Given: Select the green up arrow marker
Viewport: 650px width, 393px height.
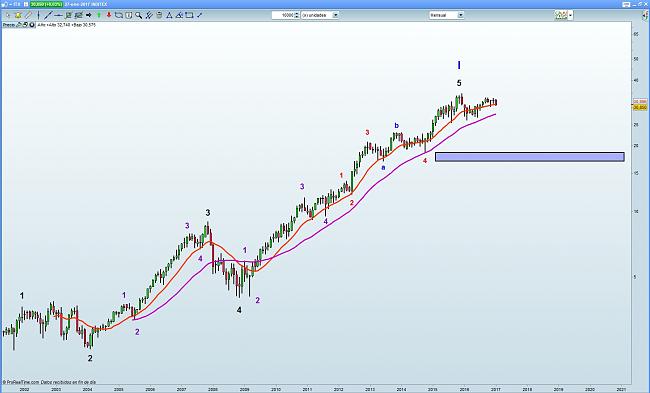Looking at the screenshot, I should click(x=99, y=15).
